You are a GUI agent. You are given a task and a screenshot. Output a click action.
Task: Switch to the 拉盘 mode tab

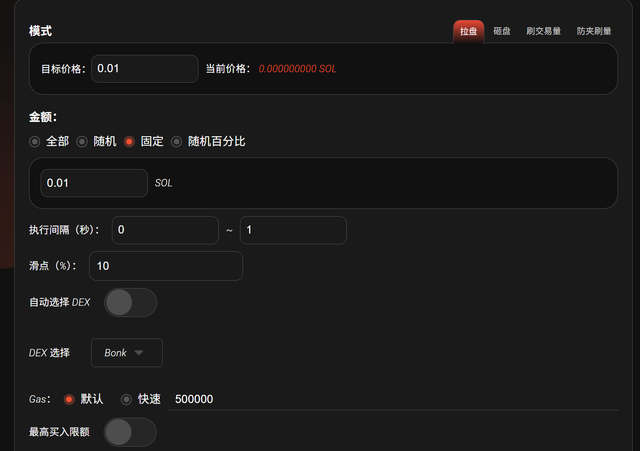[469, 31]
